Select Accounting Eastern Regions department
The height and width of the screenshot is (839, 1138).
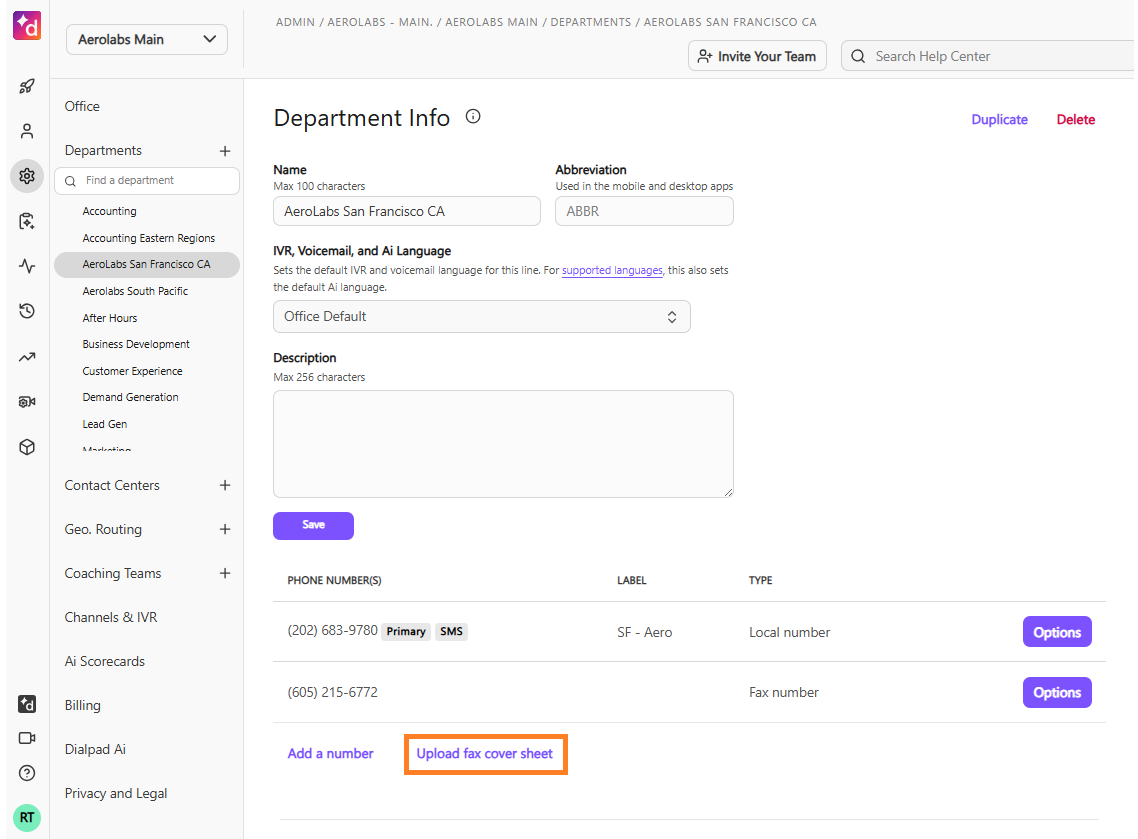point(149,238)
